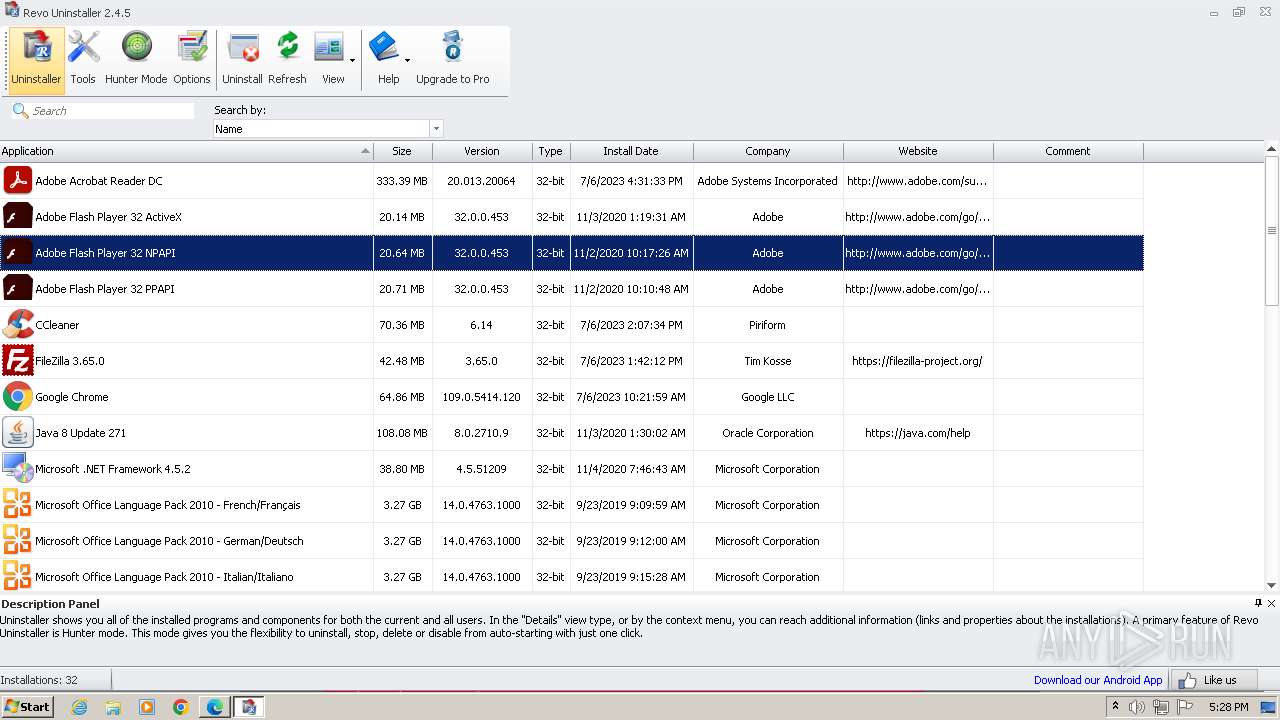Image resolution: width=1280 pixels, height=720 pixels.
Task: Expand the Help dropdown arrow
Action: (x=407, y=59)
